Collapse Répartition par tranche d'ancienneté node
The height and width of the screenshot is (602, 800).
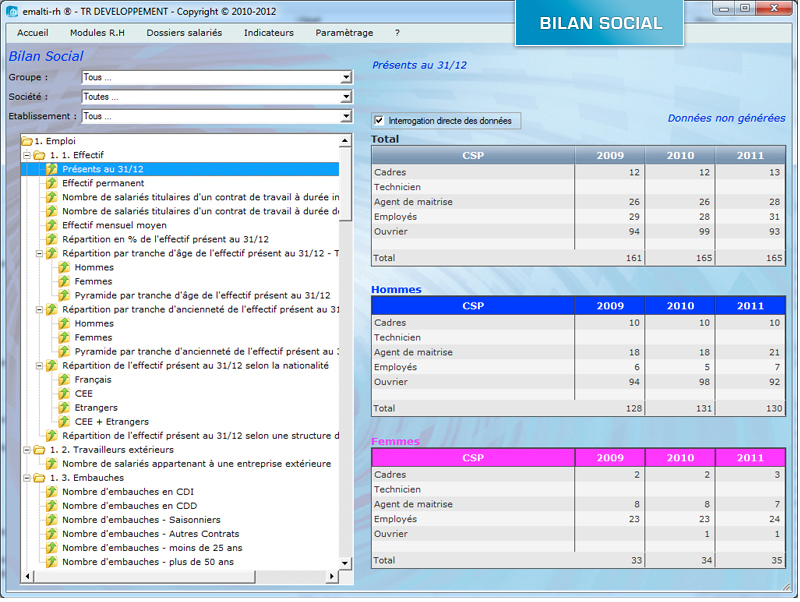pyautogui.click(x=39, y=309)
